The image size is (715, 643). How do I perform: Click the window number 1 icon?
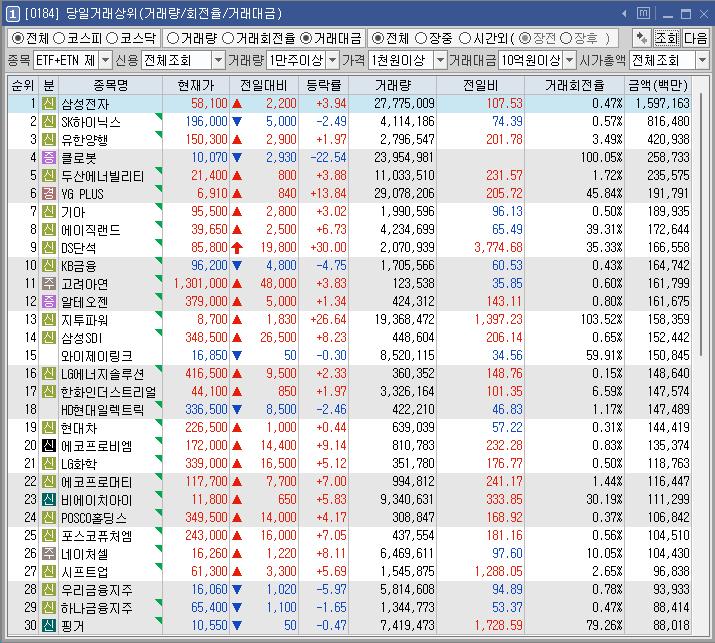(x=12, y=14)
